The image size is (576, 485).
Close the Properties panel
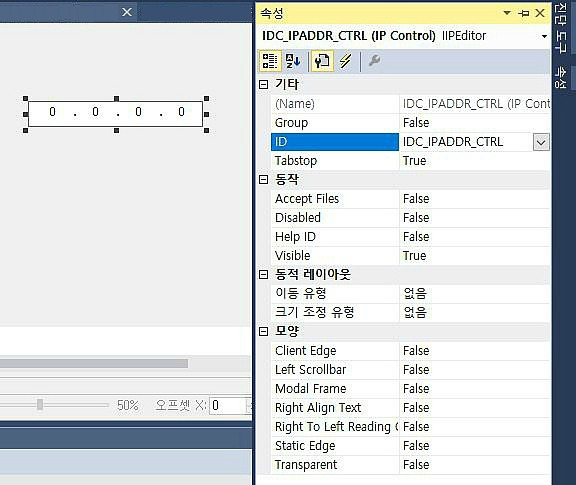pos(540,13)
